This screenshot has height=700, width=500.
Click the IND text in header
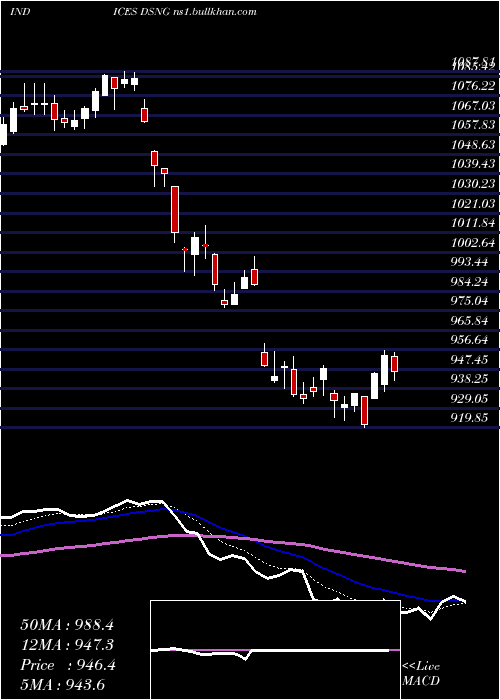tap(20, 12)
